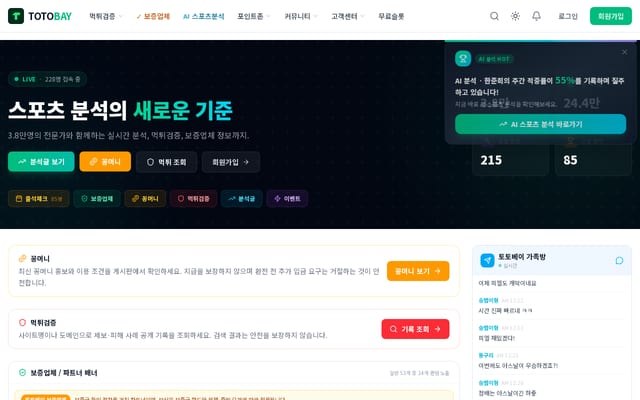The width and height of the screenshot is (640, 400).
Task: Open notifications bell icon
Action: pyautogui.click(x=536, y=16)
